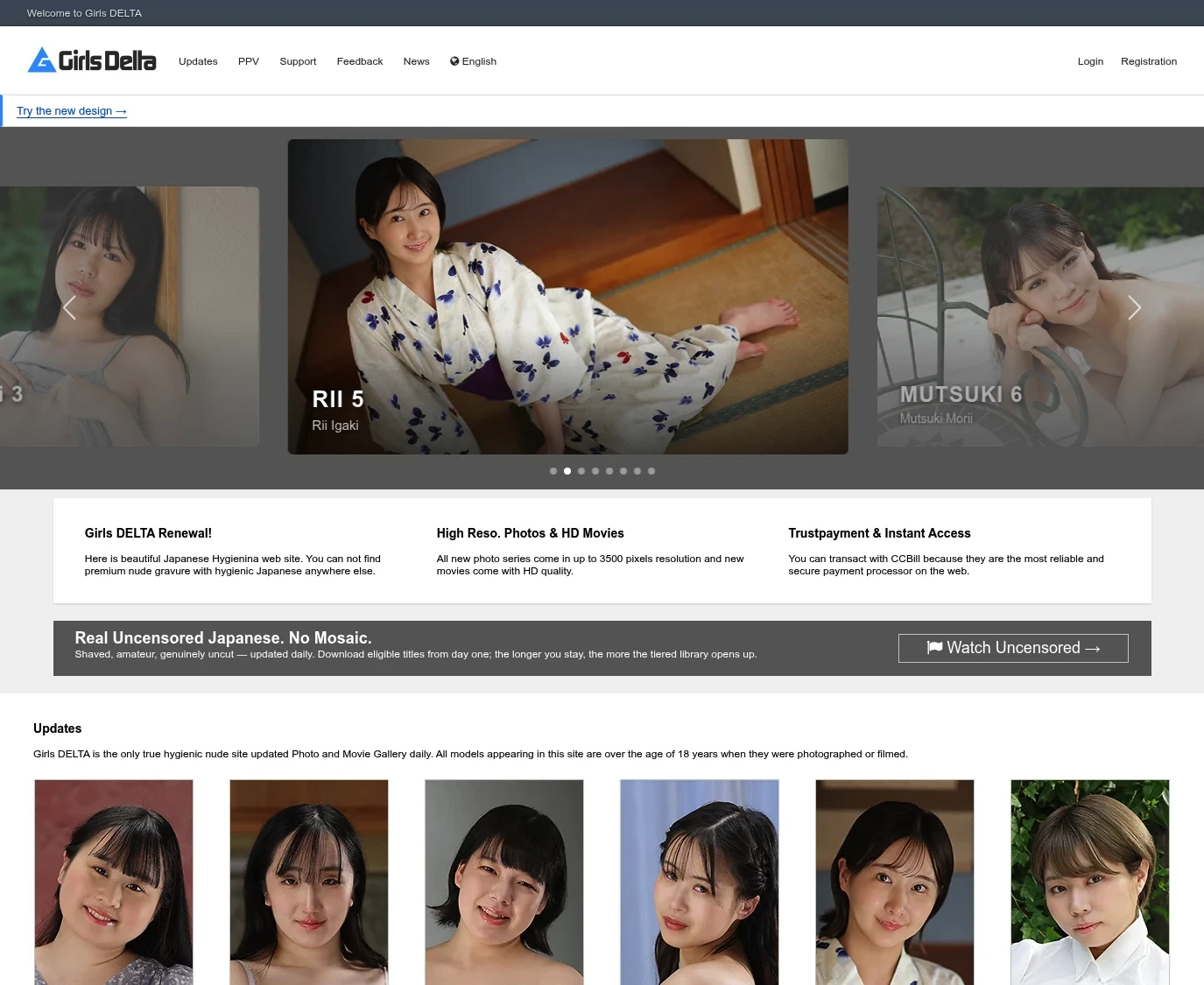Image resolution: width=1204 pixels, height=985 pixels.
Task: Select the third carousel pagination dot
Action: coord(581,471)
